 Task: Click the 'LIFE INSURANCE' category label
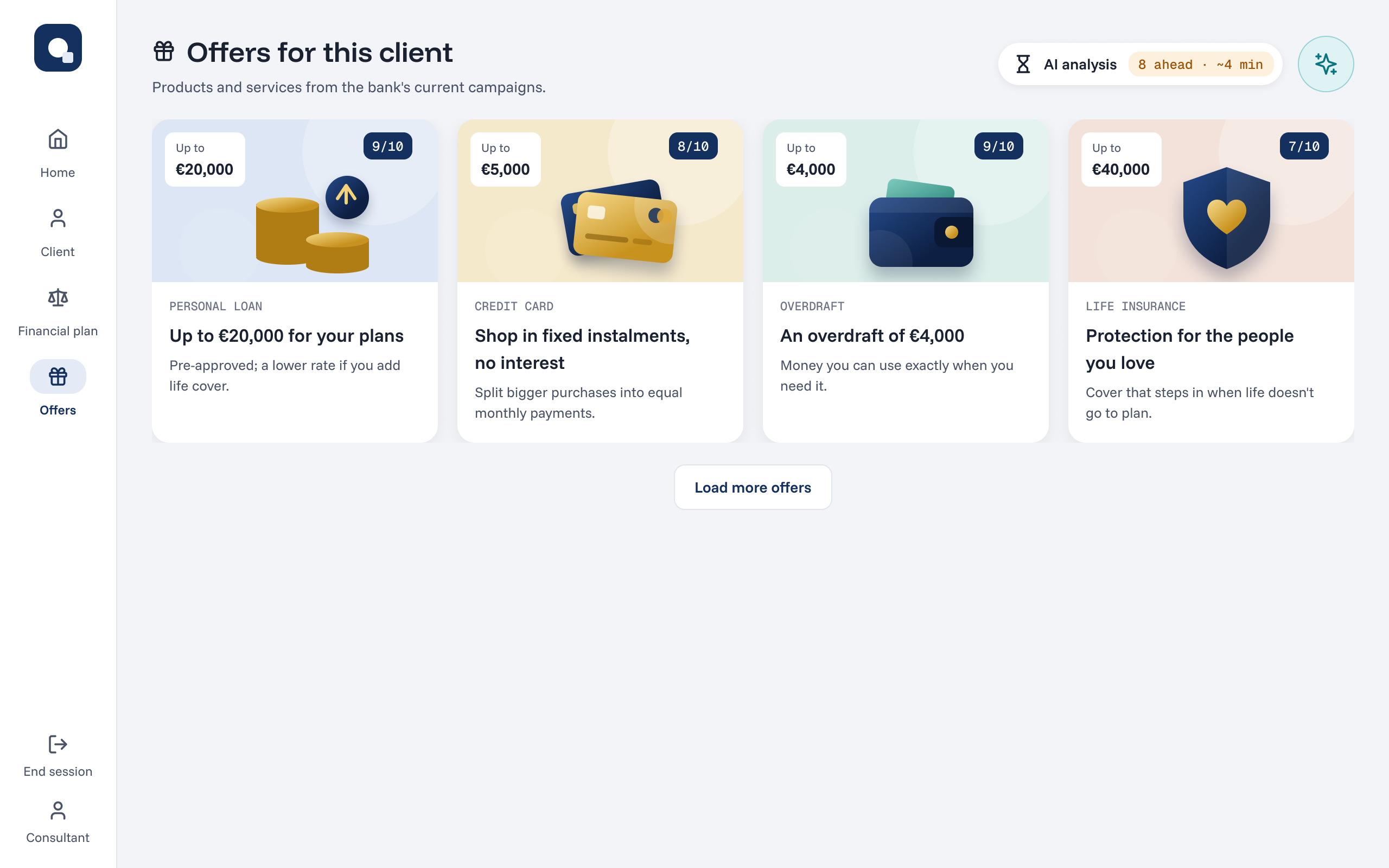pyautogui.click(x=1135, y=307)
